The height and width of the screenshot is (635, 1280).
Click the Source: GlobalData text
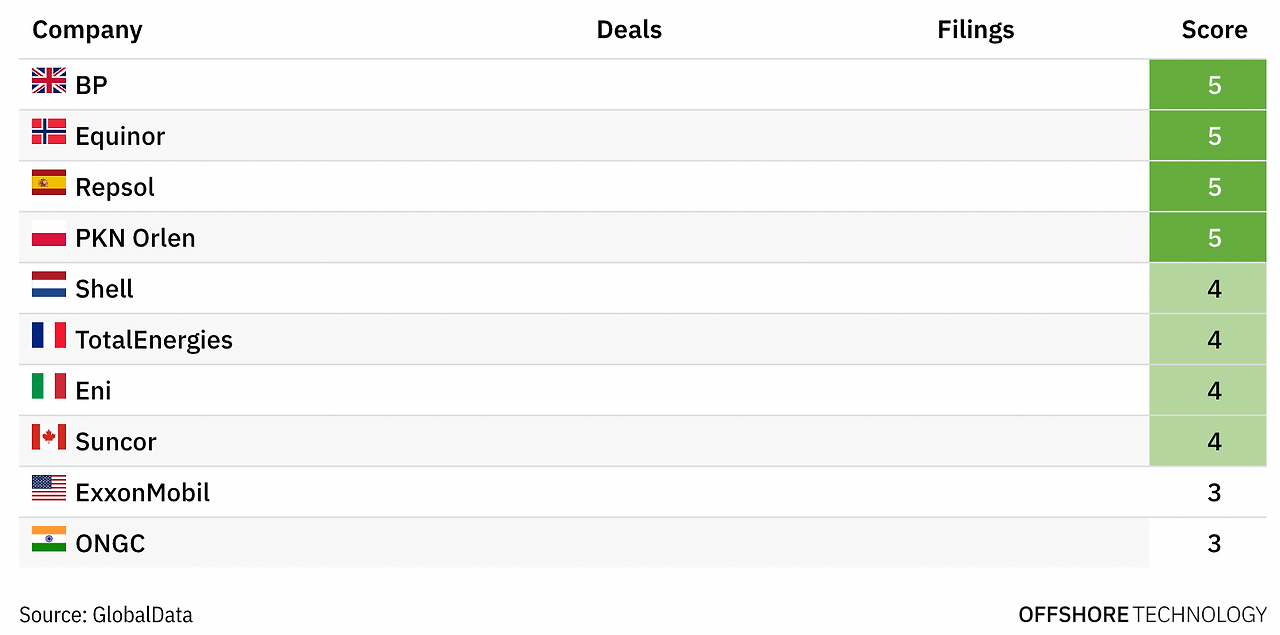click(x=106, y=614)
